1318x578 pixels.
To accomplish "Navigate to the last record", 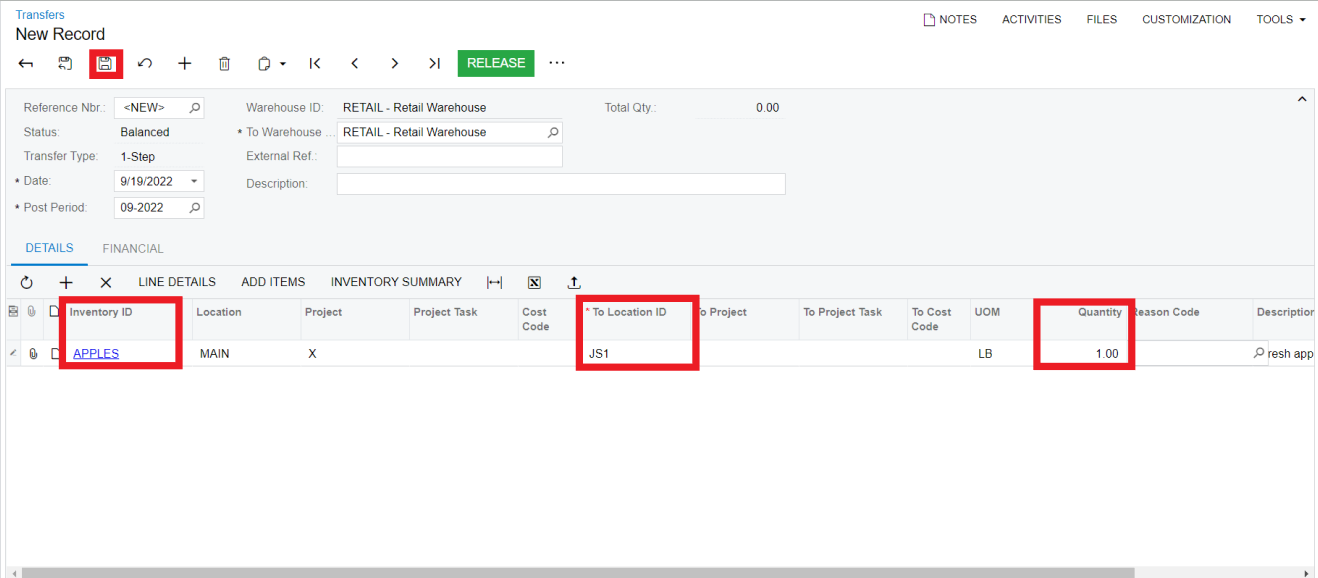I will point(435,63).
